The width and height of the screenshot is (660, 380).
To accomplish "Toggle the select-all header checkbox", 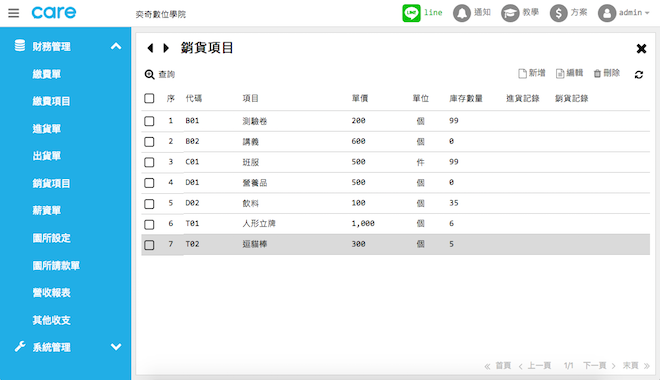I will (149, 98).
